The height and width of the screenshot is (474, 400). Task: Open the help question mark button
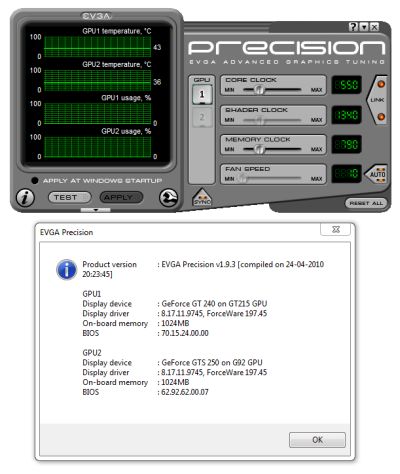pos(353,27)
